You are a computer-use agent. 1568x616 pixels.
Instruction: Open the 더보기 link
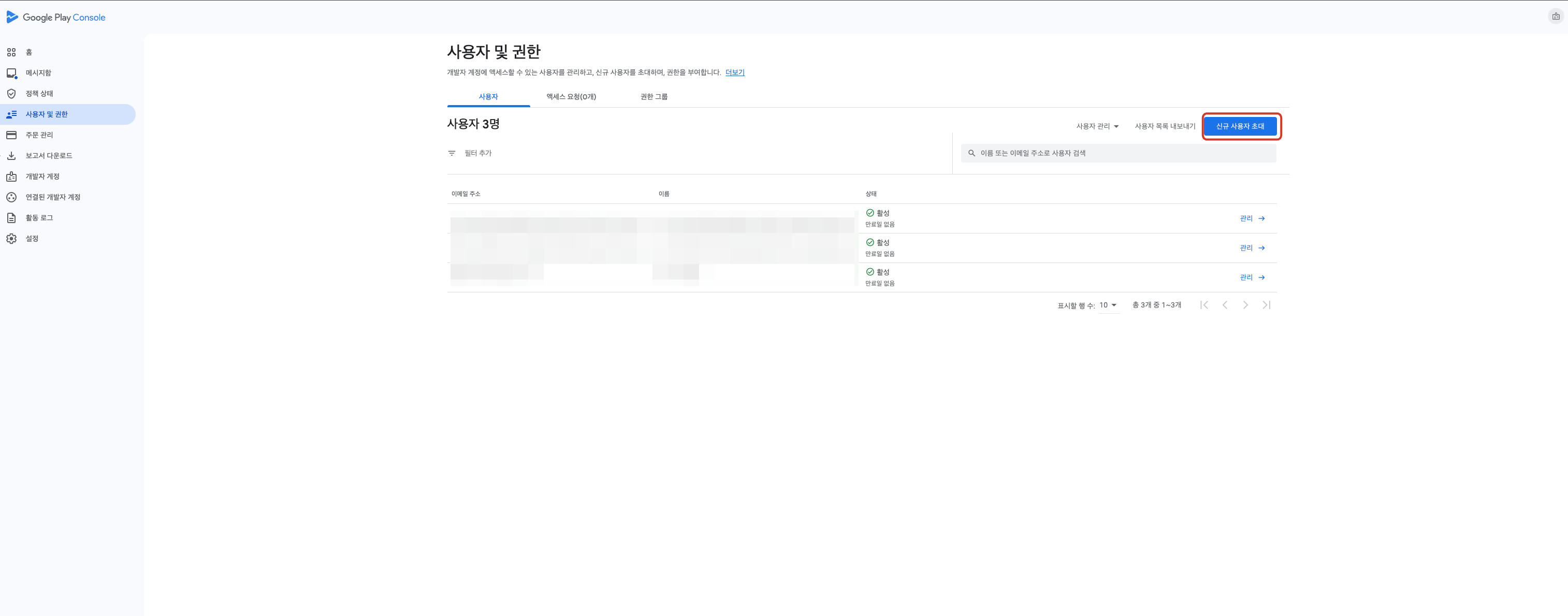[734, 72]
